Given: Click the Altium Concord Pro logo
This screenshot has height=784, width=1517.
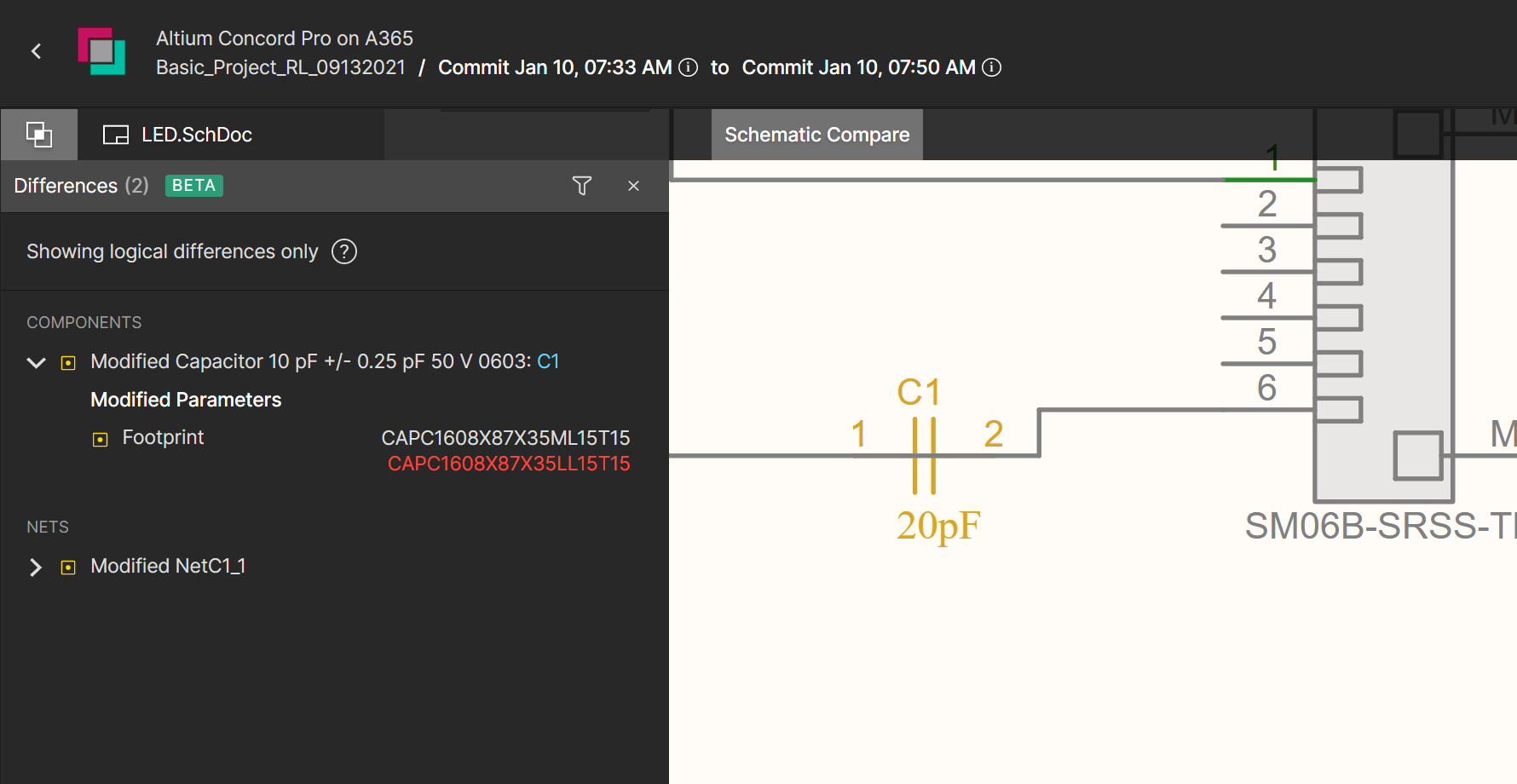Looking at the screenshot, I should point(101,52).
